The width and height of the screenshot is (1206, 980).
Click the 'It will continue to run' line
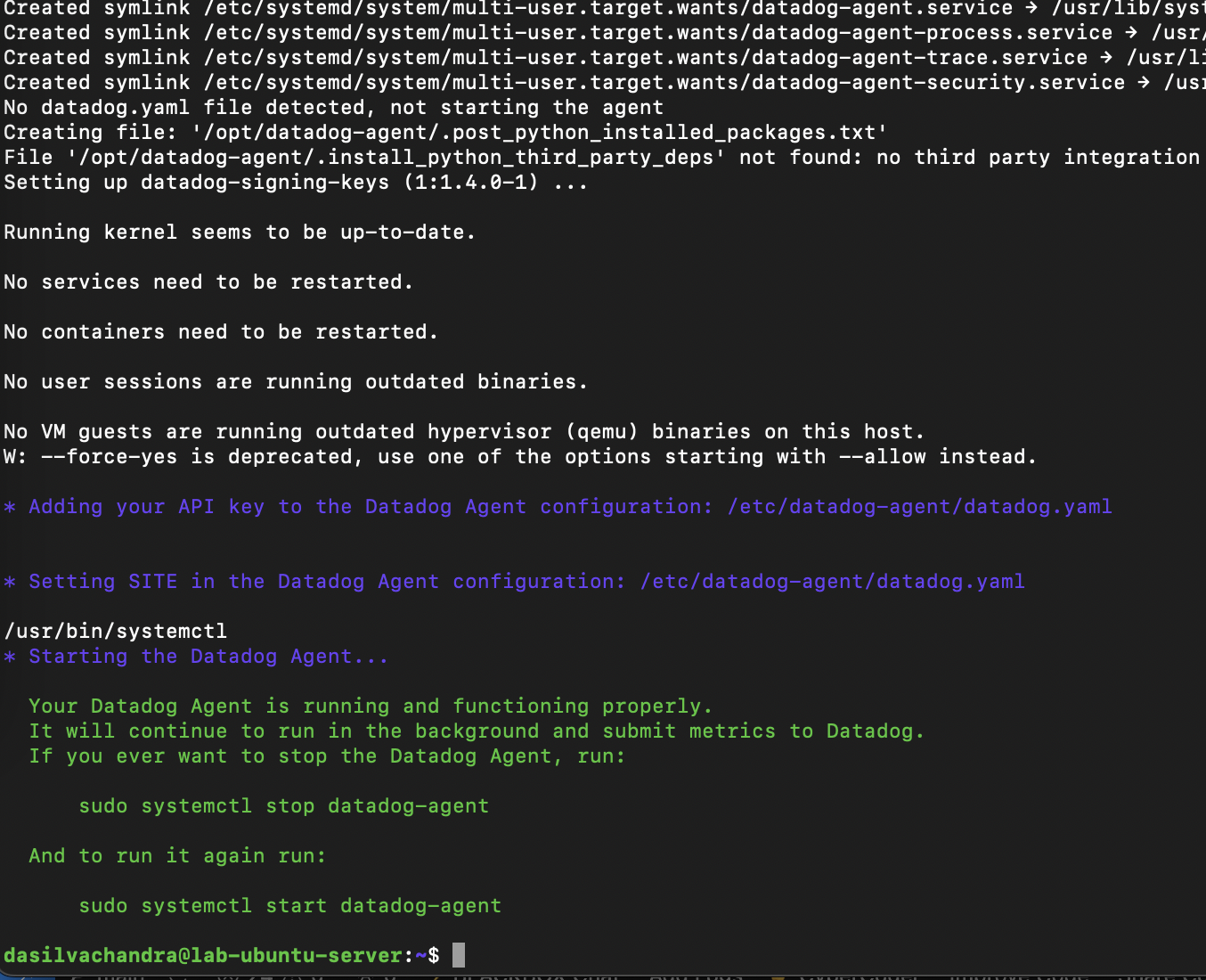(477, 731)
